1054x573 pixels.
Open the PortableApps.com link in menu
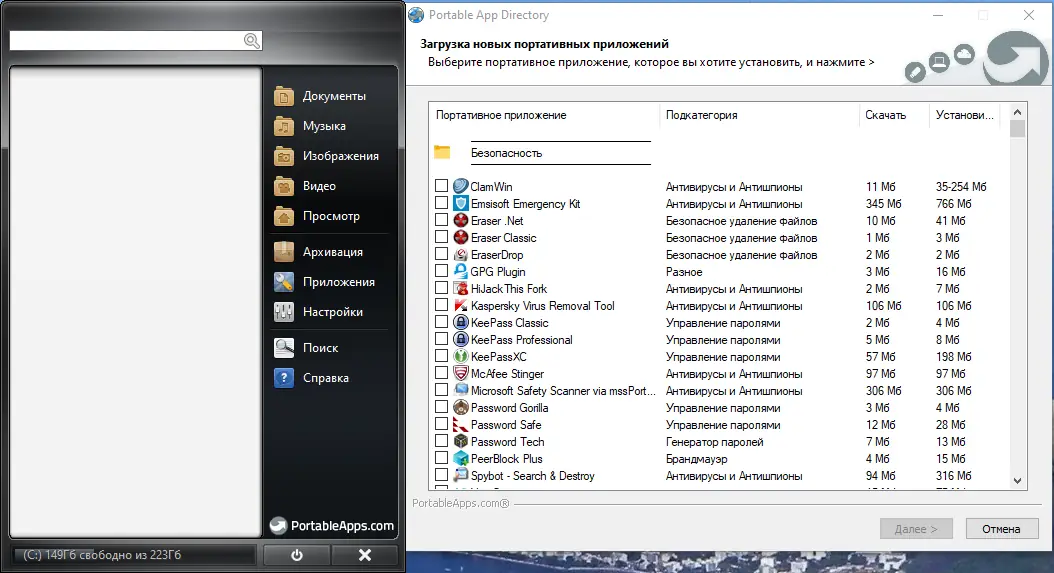[332, 526]
